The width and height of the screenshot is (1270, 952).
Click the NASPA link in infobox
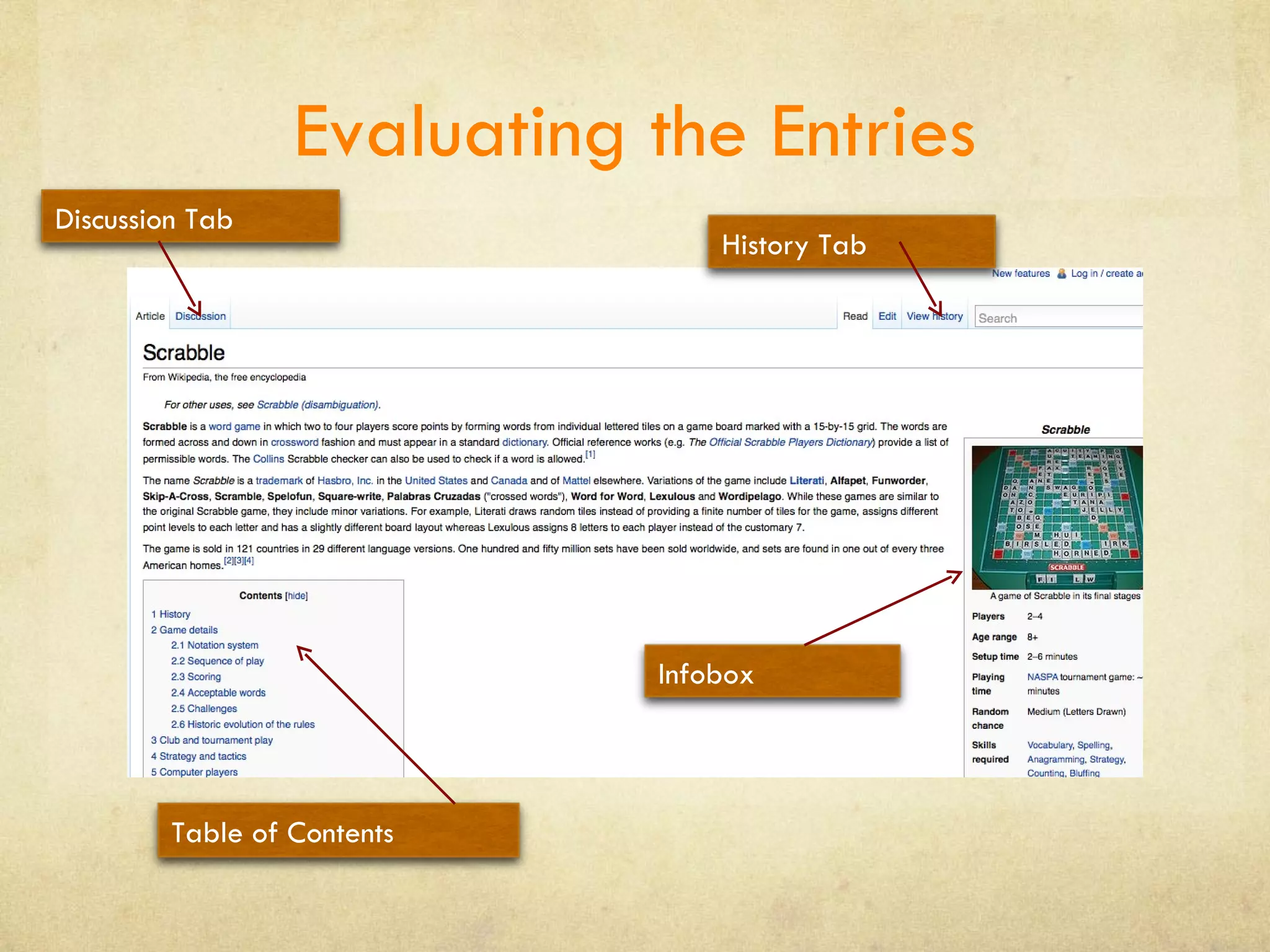click(1042, 677)
